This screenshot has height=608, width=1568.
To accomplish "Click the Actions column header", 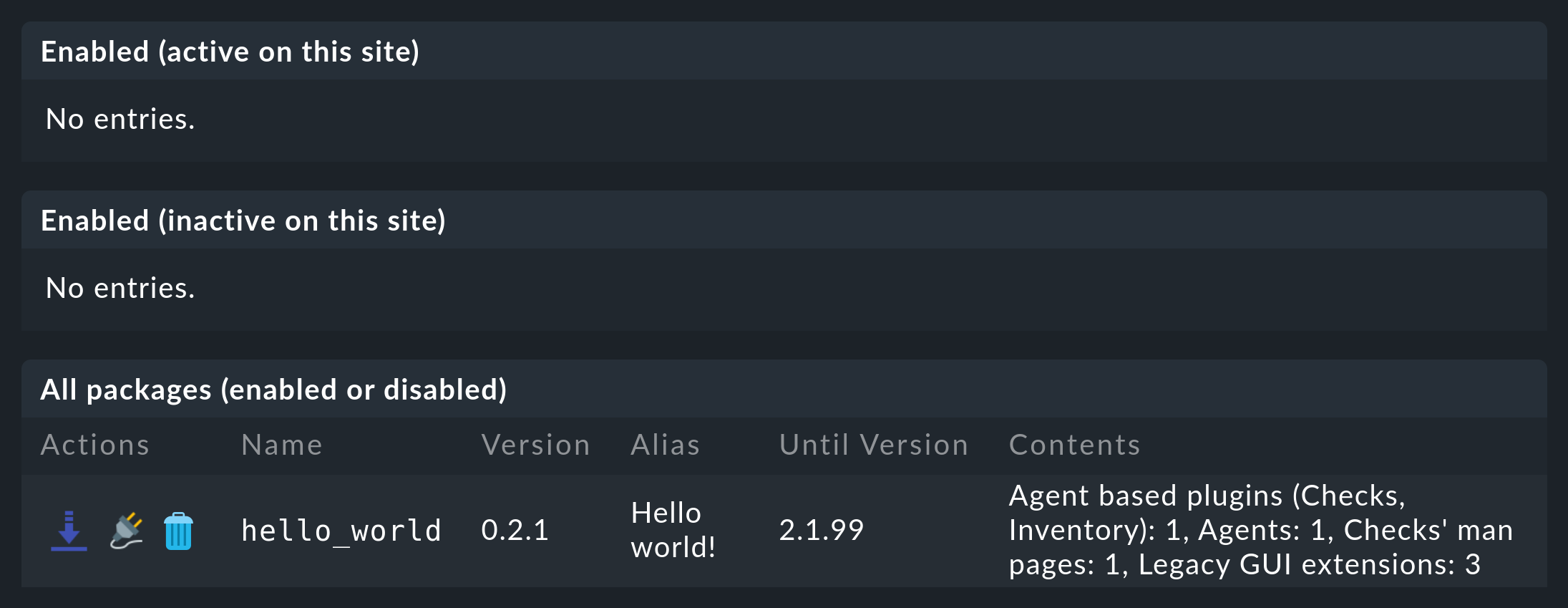I will tap(94, 444).
